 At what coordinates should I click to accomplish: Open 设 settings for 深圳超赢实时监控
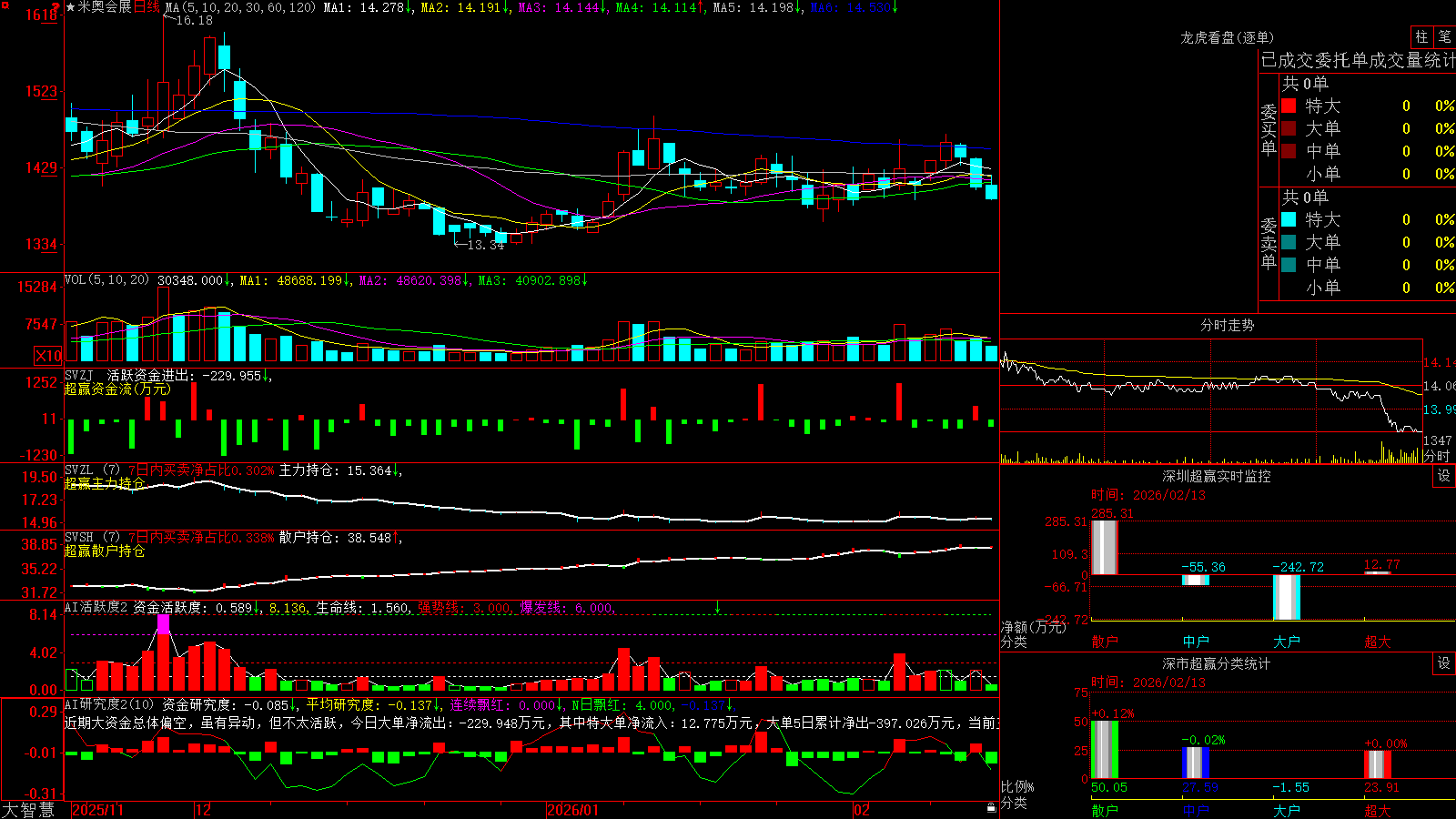tap(1444, 476)
